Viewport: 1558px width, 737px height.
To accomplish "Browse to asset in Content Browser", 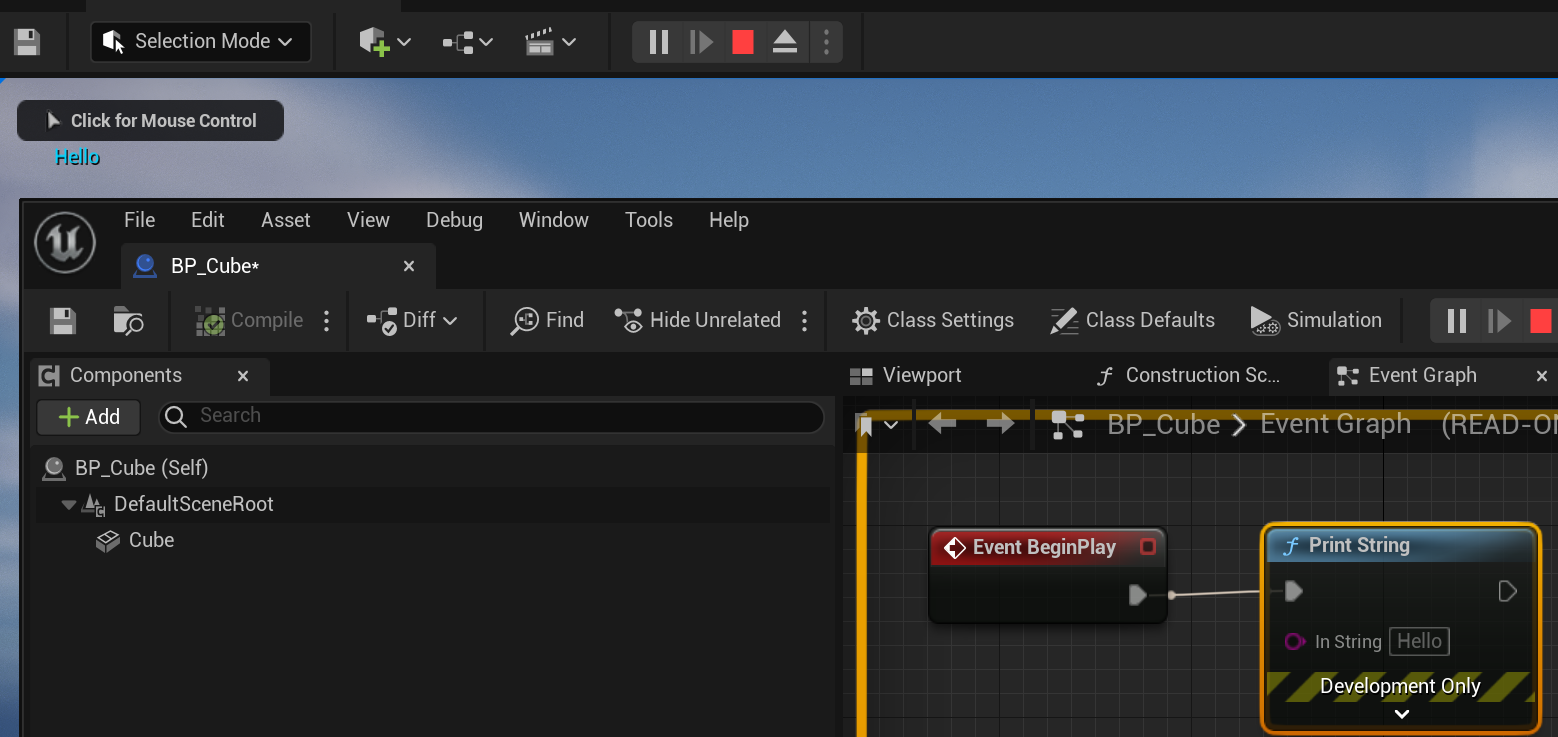I will click(x=128, y=320).
